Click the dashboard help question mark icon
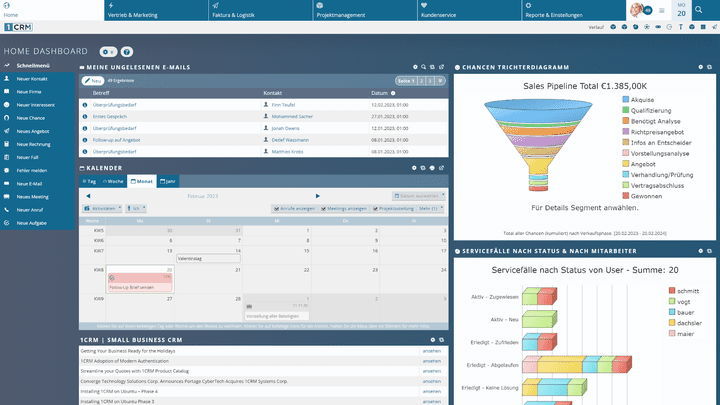This screenshot has width=720, height=405. pos(127,51)
